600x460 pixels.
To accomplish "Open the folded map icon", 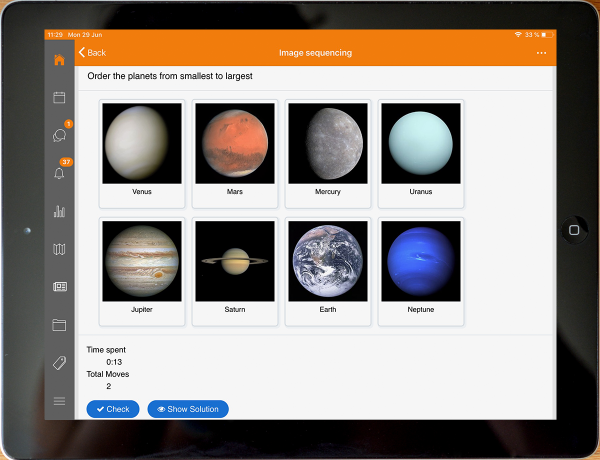I will [x=59, y=249].
